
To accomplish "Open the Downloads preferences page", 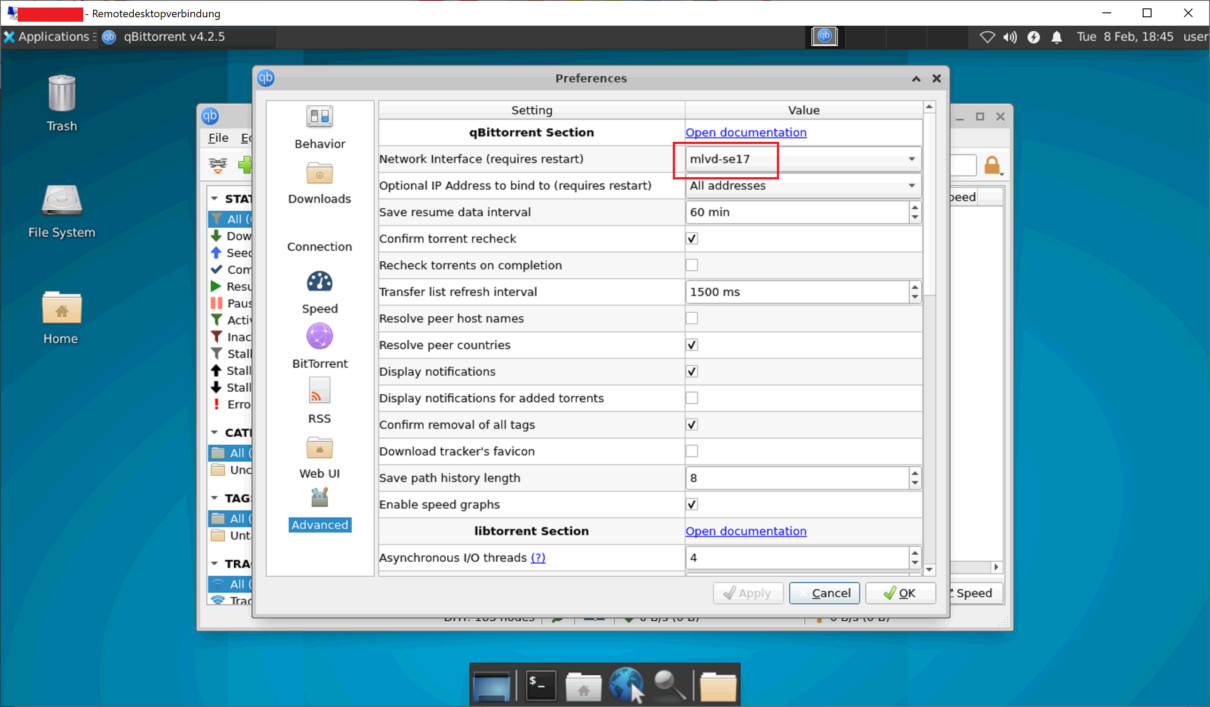I will 320,183.
